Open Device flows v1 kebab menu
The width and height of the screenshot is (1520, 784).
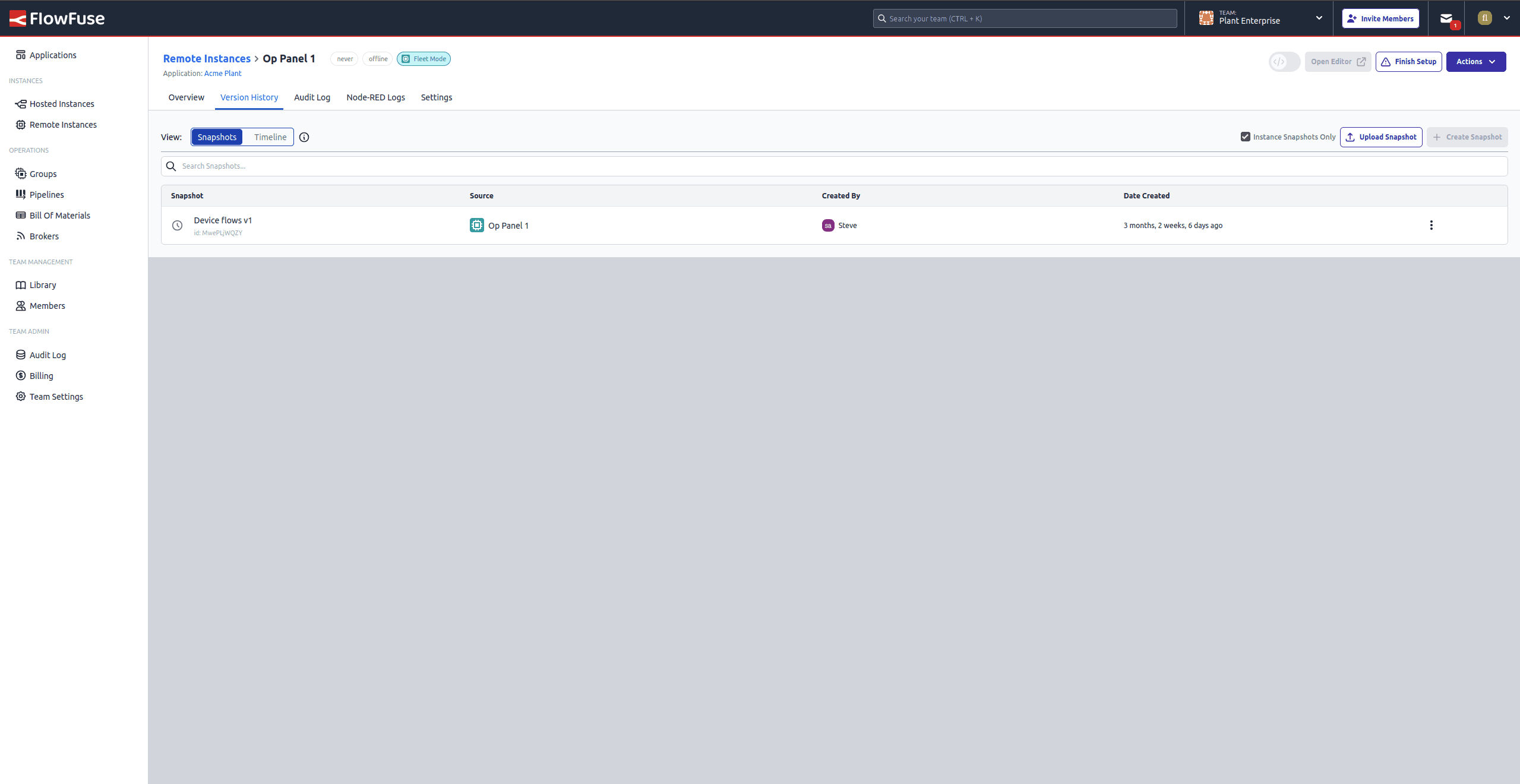(1431, 225)
